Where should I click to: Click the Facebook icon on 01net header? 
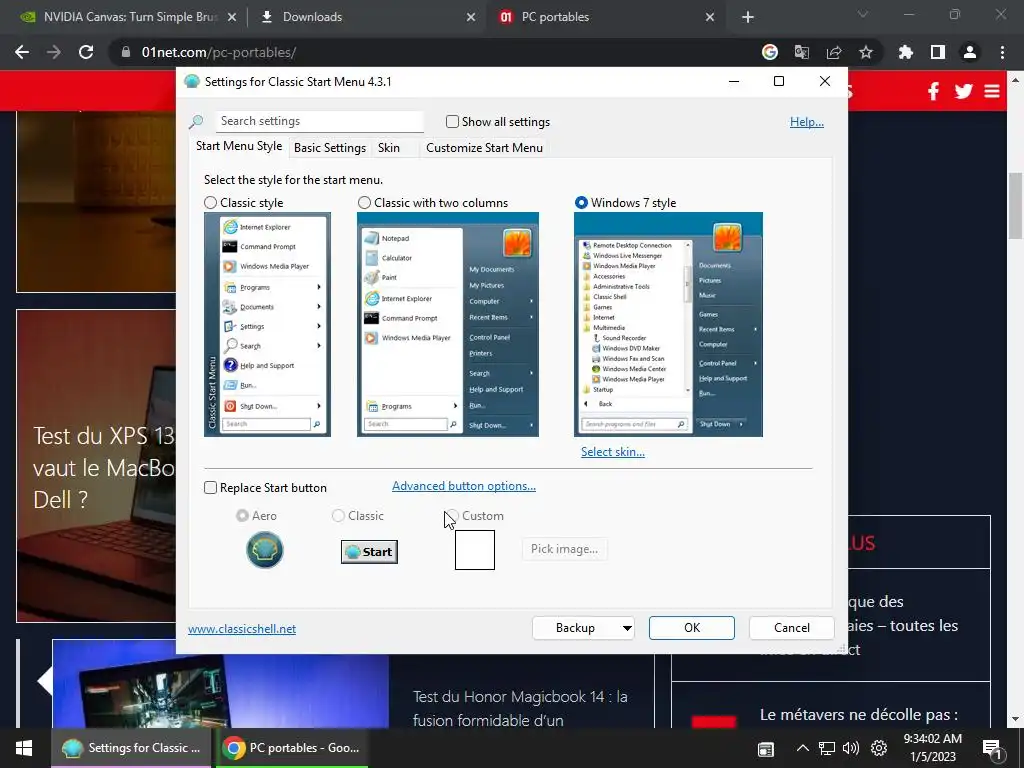(x=933, y=91)
